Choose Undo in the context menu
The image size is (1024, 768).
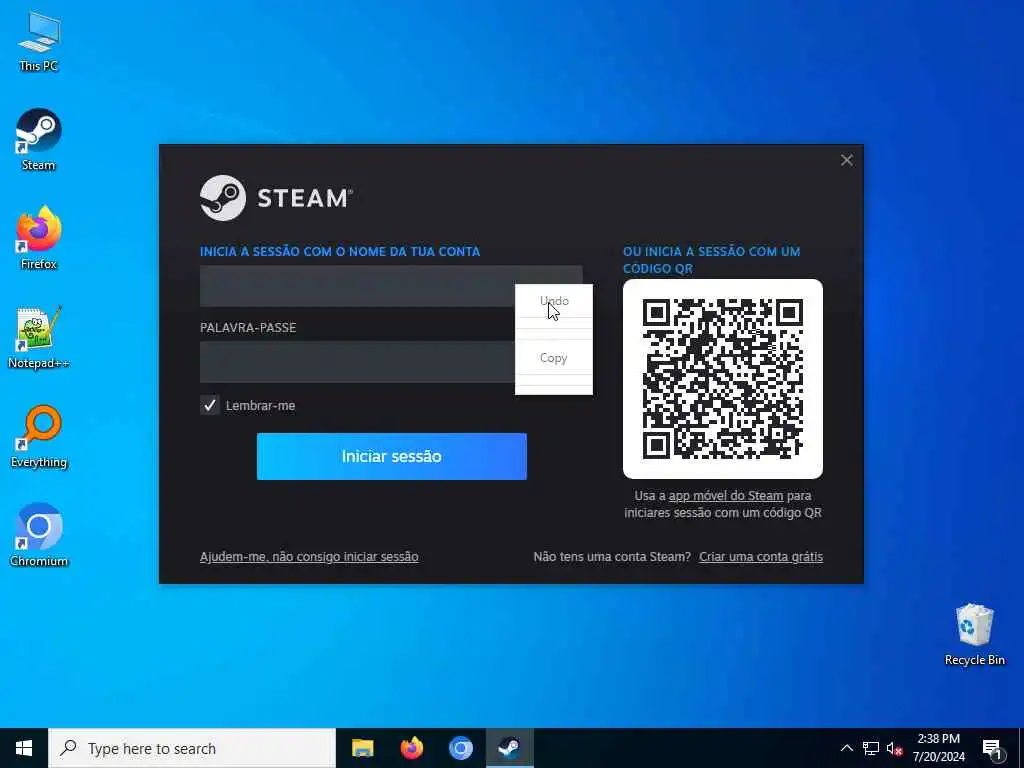tap(554, 301)
